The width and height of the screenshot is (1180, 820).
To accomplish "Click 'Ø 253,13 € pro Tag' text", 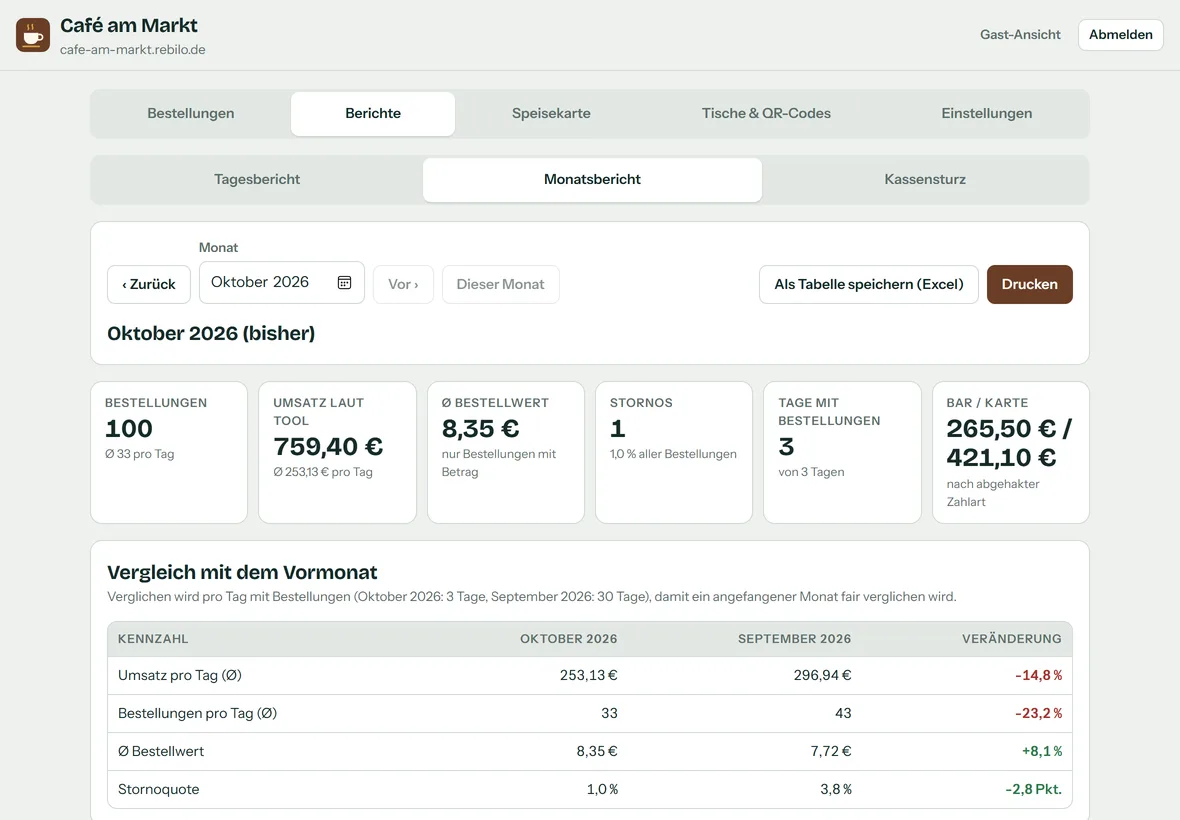I will click(323, 472).
